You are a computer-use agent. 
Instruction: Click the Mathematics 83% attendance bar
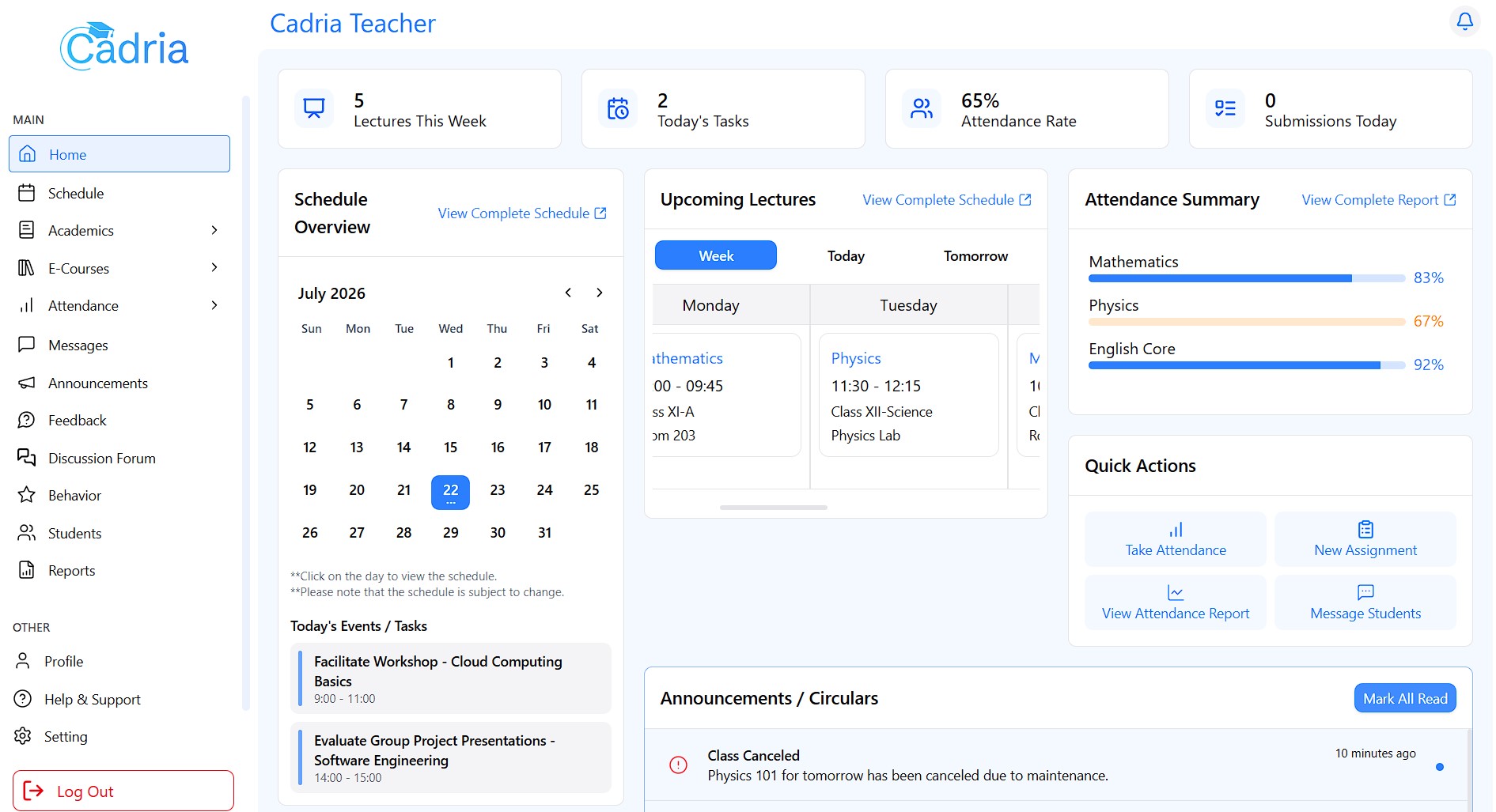point(1247,278)
